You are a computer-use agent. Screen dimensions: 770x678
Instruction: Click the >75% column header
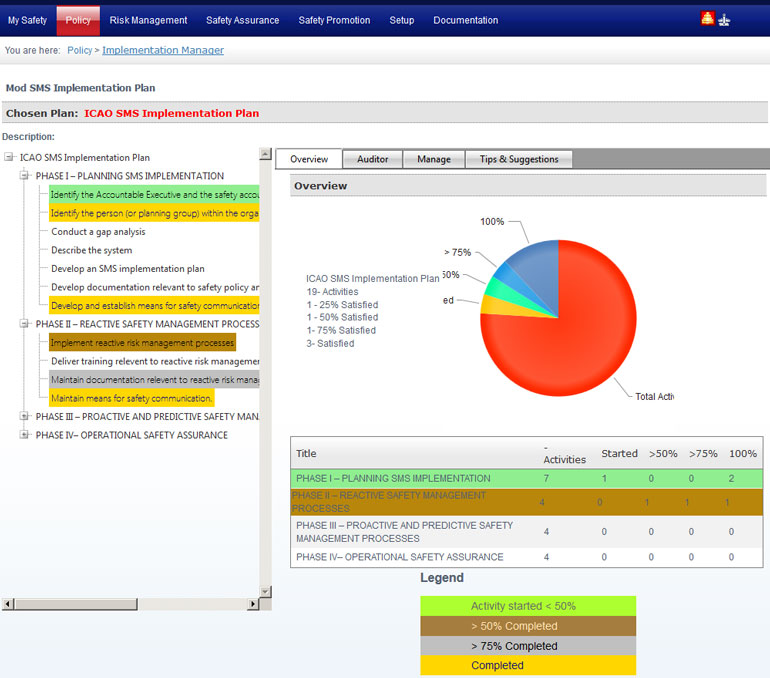[703, 453]
